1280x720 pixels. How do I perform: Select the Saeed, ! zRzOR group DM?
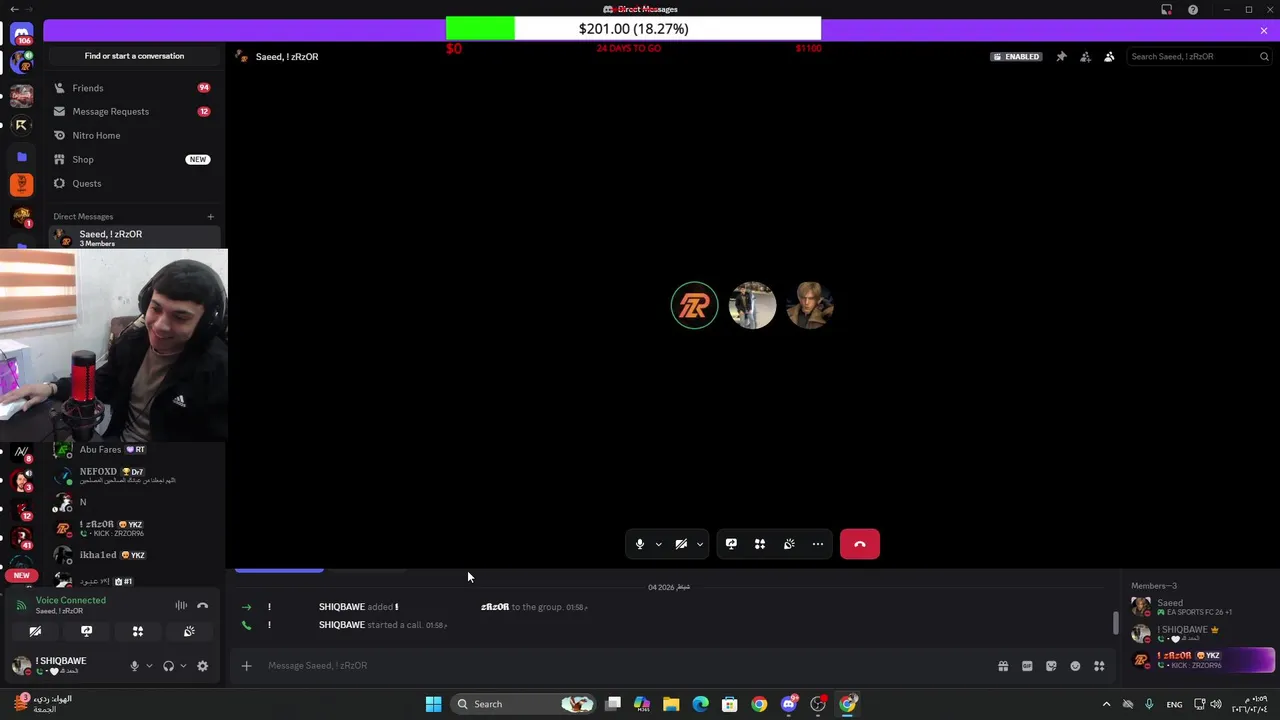[x=134, y=238]
